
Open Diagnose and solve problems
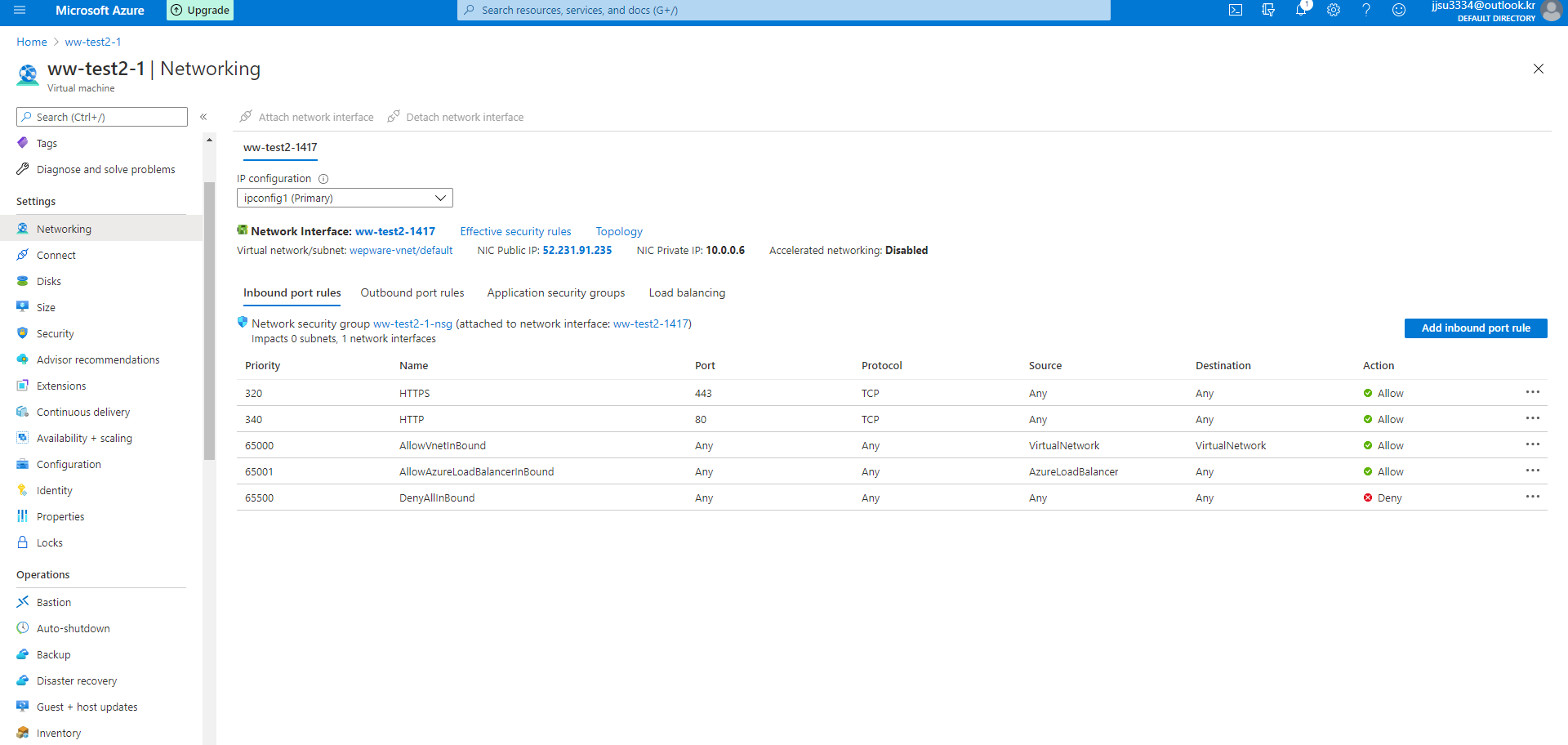click(x=105, y=169)
